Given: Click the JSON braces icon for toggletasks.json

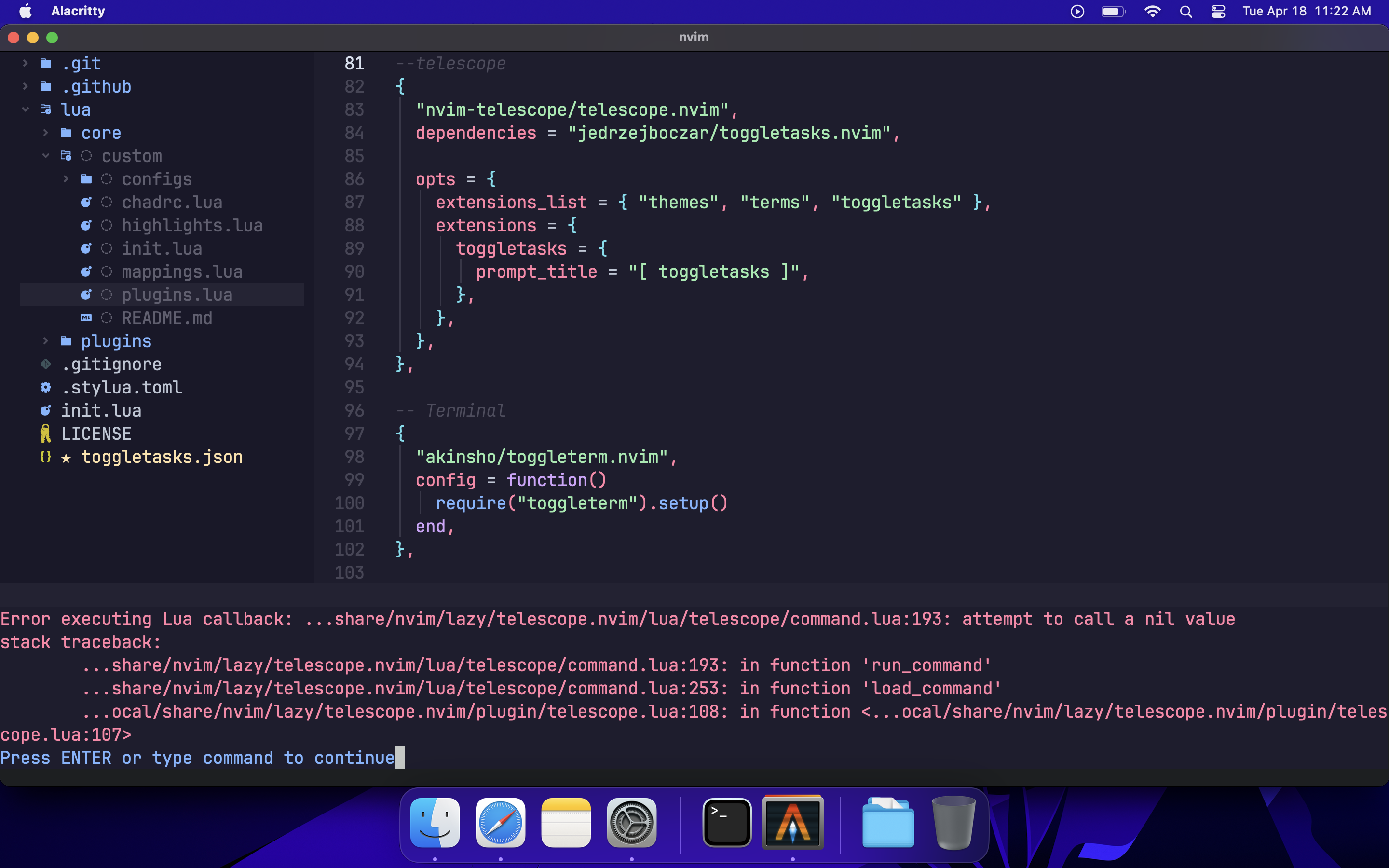Looking at the screenshot, I should click(x=45, y=457).
